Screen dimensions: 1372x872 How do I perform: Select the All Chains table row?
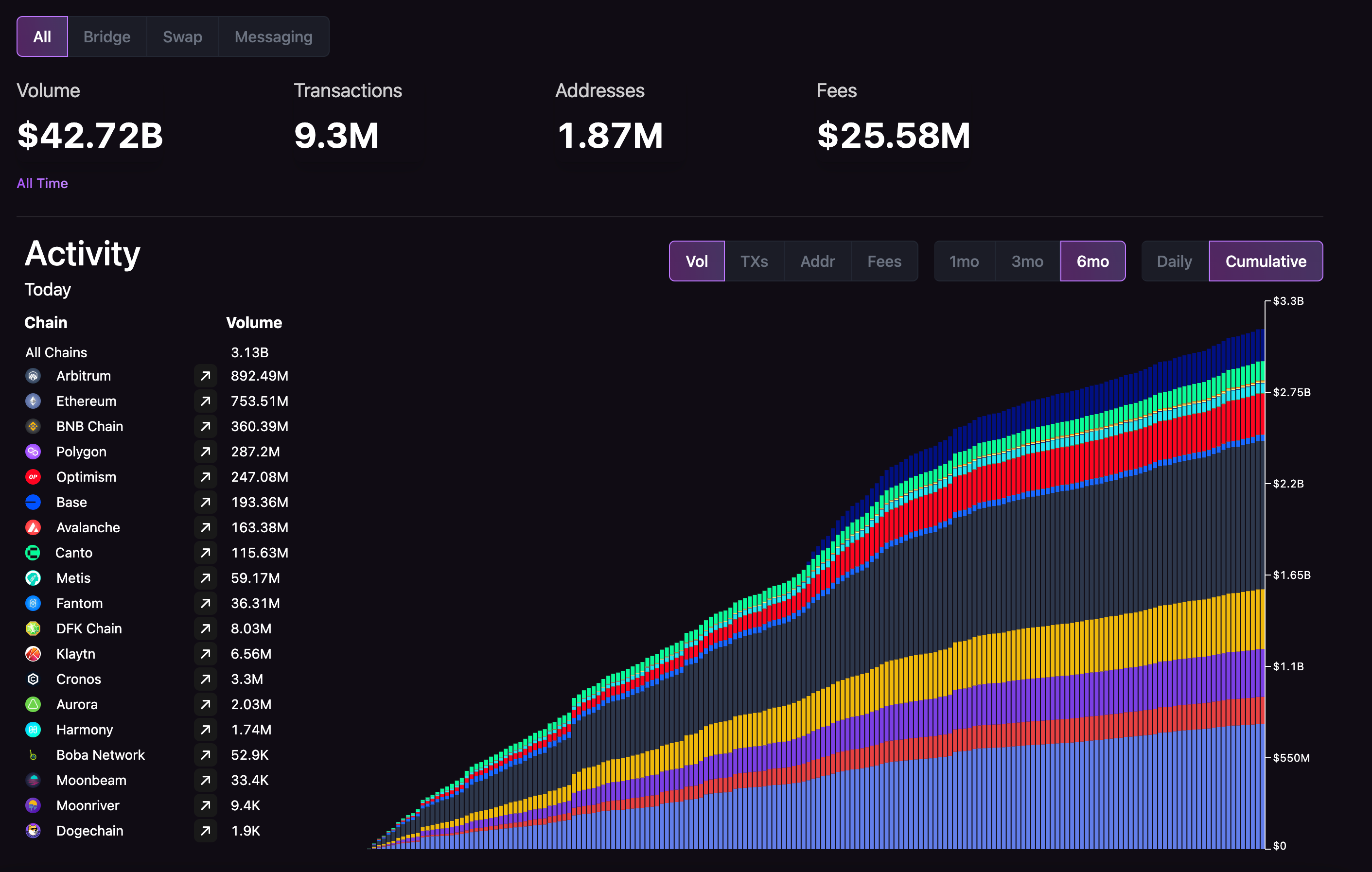coord(56,352)
